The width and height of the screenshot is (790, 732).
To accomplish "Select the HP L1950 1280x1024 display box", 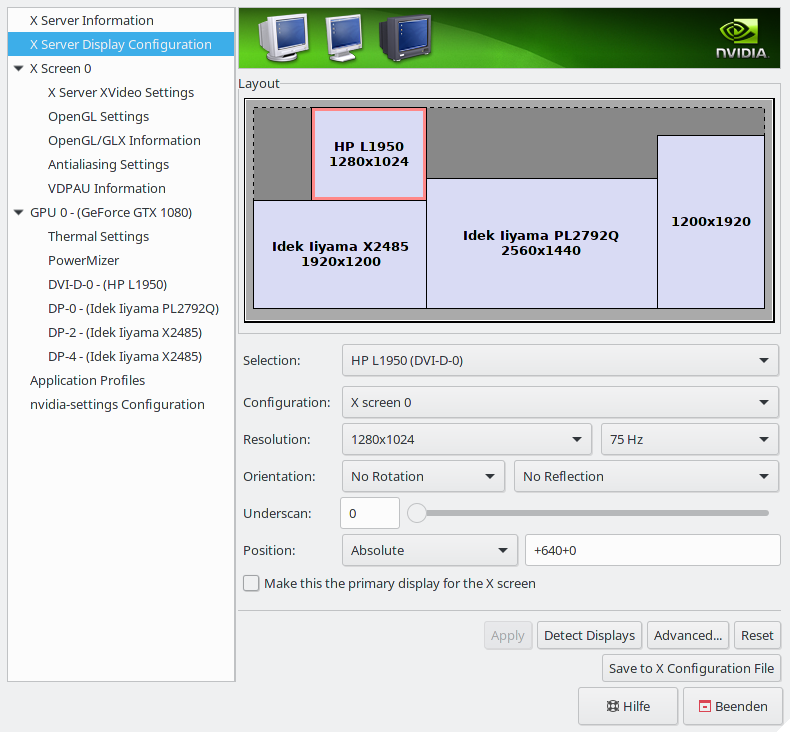I will pyautogui.click(x=369, y=154).
